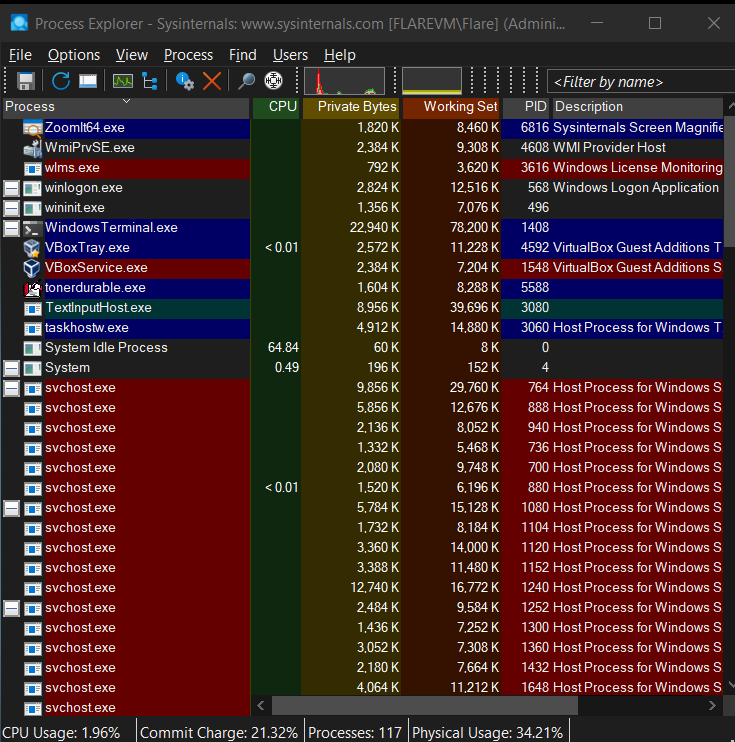Screen dimensions: 735x742
Task: Click Physical Usage status bar entry
Action: click(487, 733)
